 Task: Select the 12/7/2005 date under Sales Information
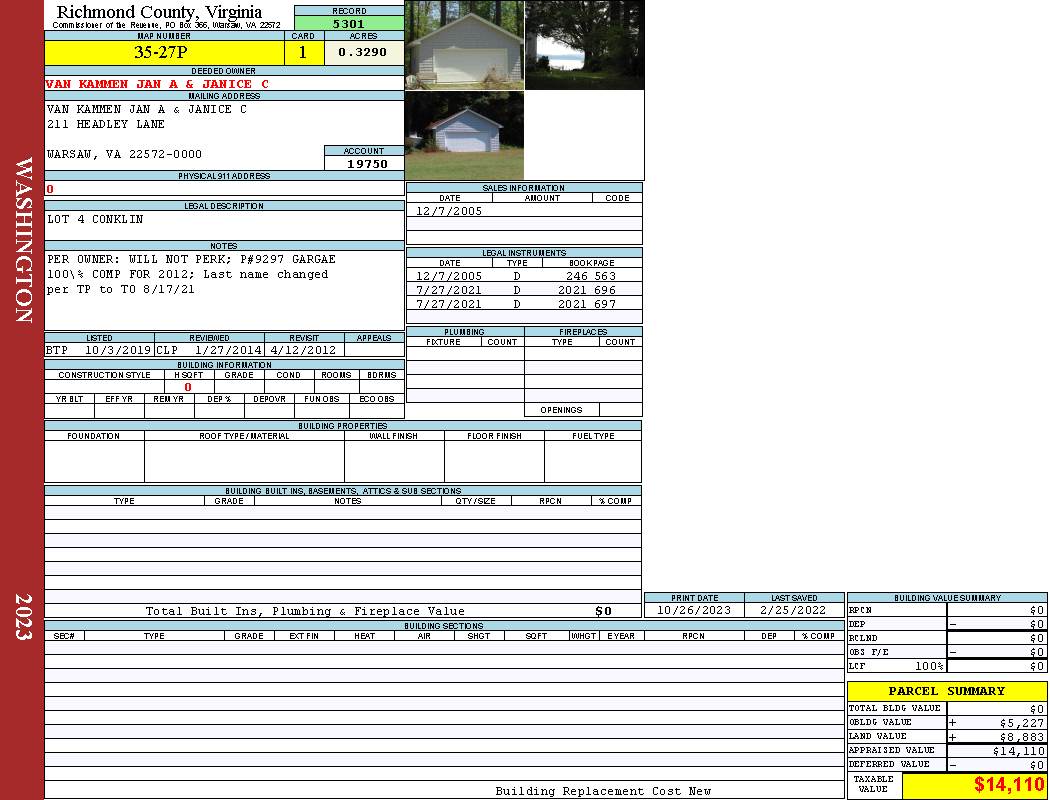point(449,211)
